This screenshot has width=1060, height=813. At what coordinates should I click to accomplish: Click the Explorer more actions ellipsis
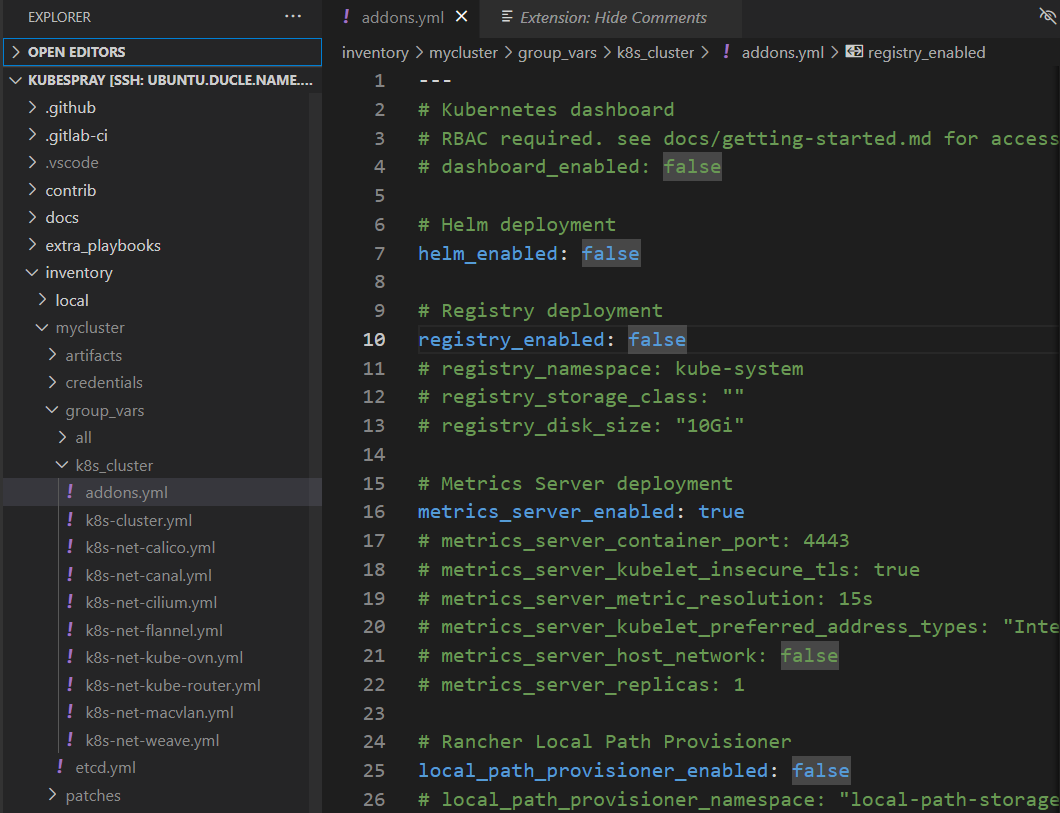pos(292,17)
